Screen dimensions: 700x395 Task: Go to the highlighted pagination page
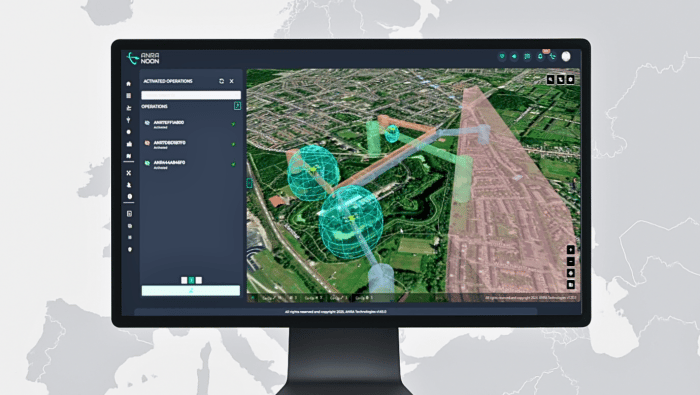[191, 280]
